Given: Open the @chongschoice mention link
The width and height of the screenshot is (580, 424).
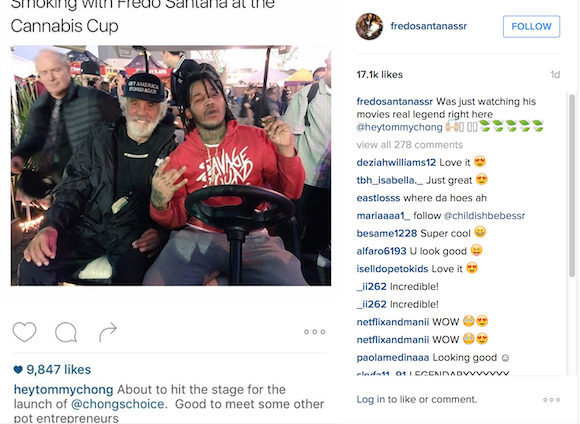Looking at the screenshot, I should coord(117,404).
